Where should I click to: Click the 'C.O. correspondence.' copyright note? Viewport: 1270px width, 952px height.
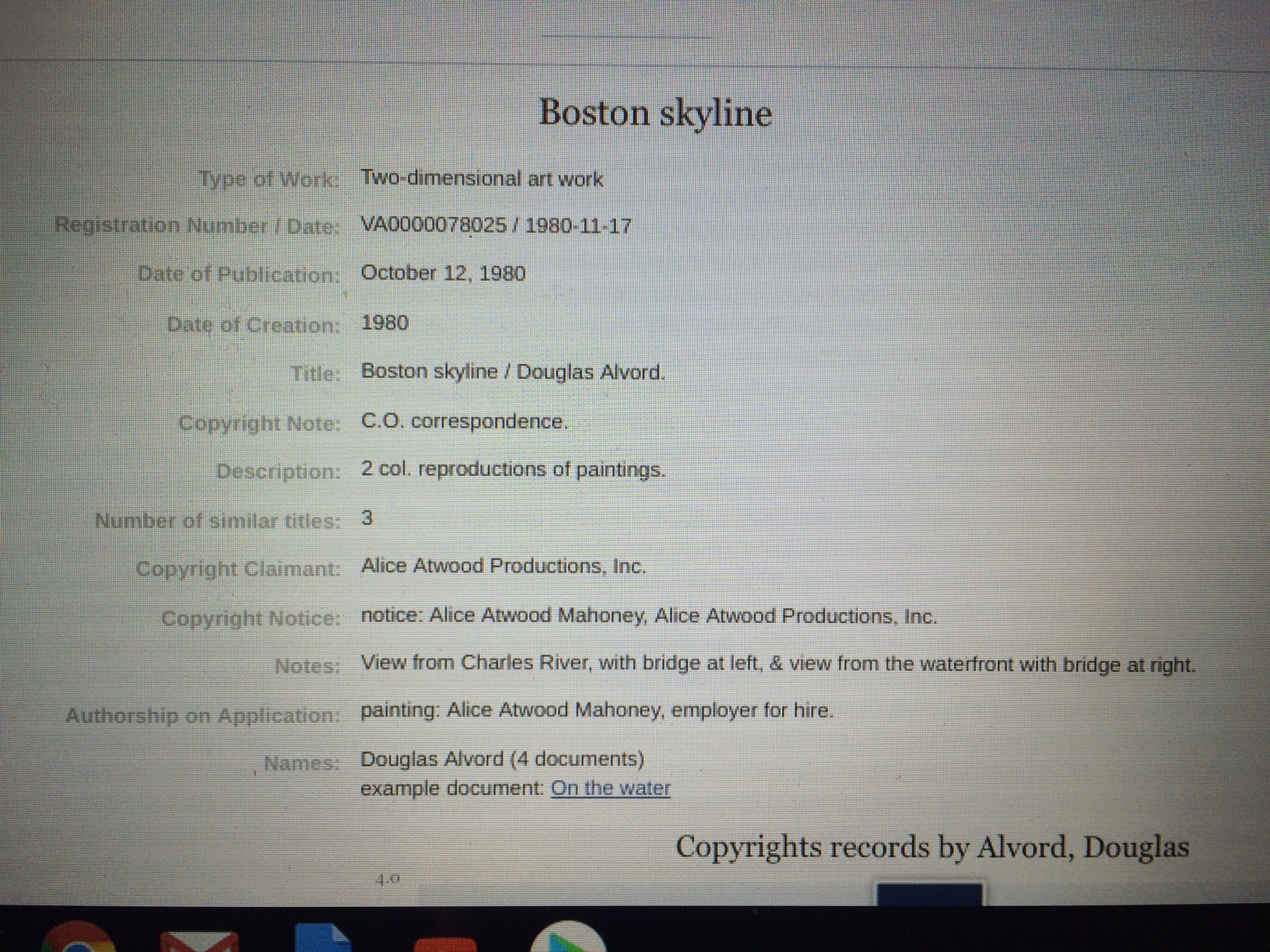click(x=465, y=422)
